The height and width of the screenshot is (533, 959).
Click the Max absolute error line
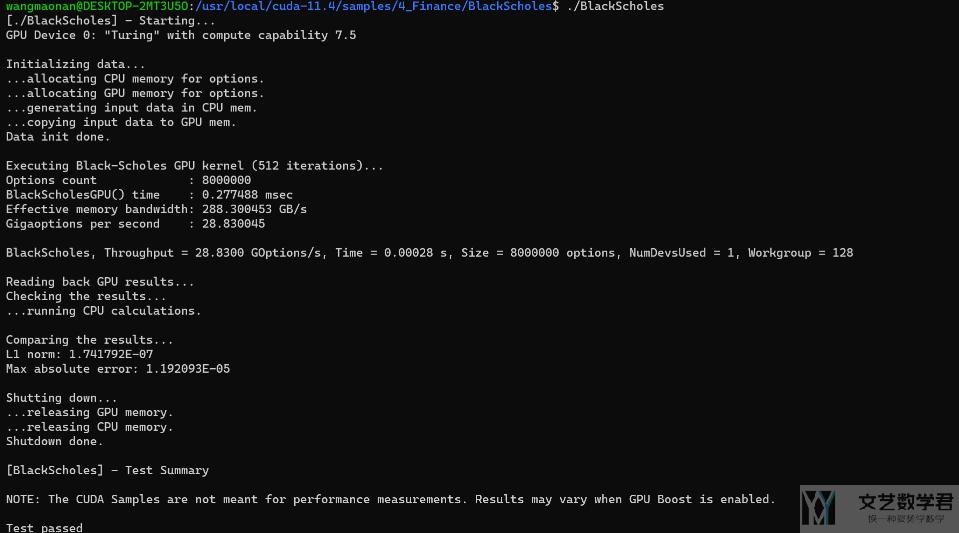click(x=118, y=369)
